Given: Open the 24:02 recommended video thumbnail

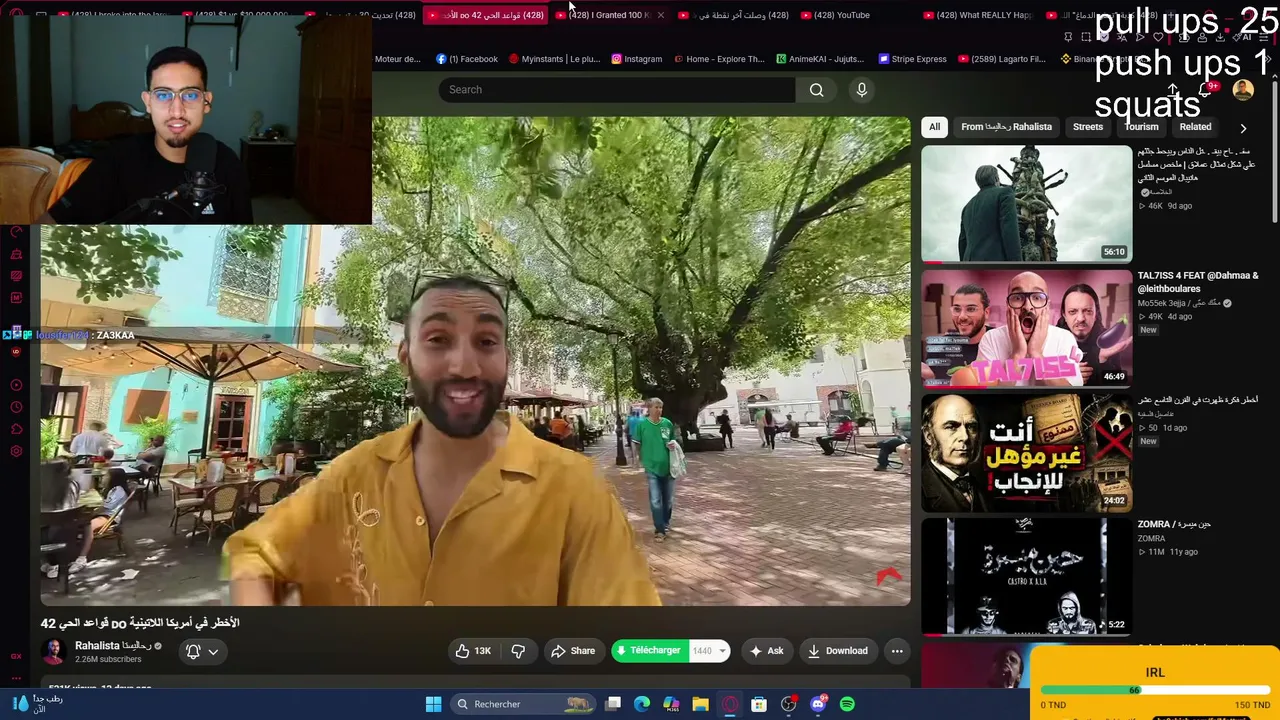Looking at the screenshot, I should pos(1026,452).
